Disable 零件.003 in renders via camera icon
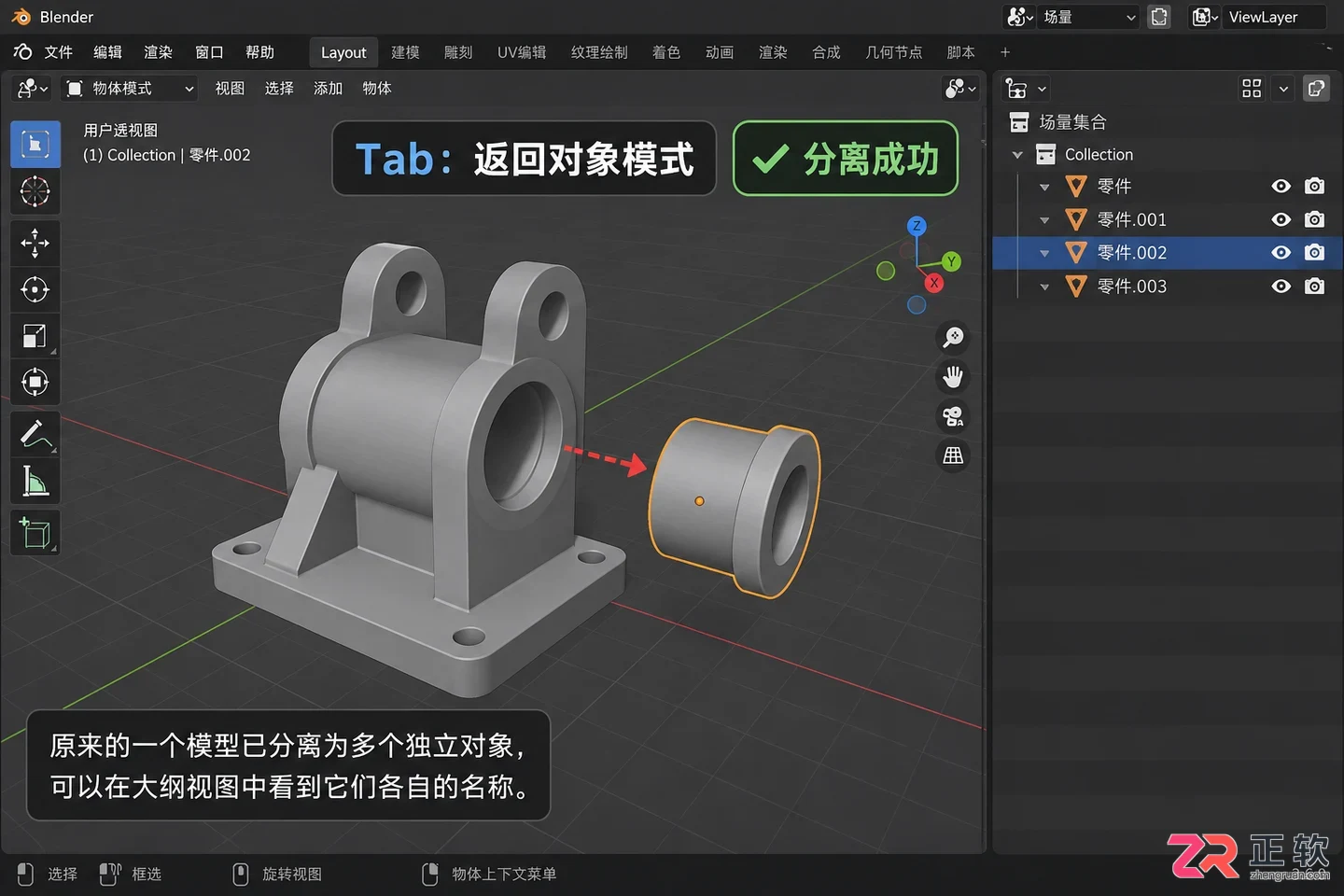Viewport: 1344px width, 896px height. coord(1314,287)
